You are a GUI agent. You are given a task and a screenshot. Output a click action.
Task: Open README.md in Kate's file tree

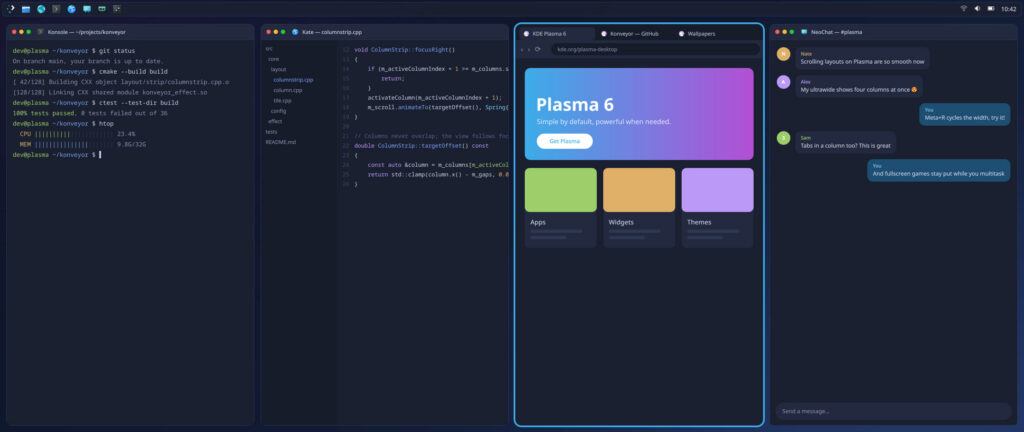(x=280, y=142)
